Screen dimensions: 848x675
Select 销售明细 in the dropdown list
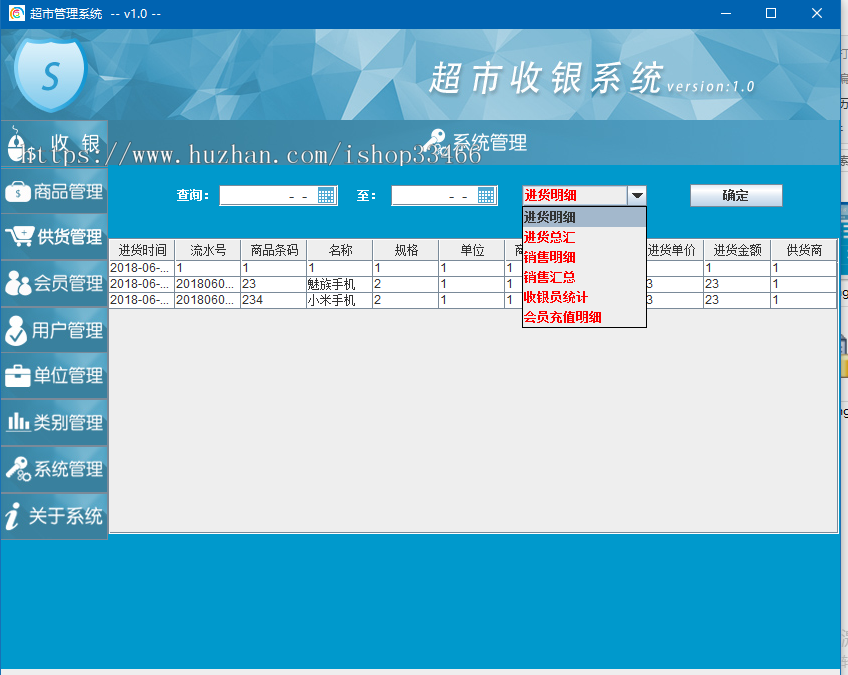(x=584, y=257)
